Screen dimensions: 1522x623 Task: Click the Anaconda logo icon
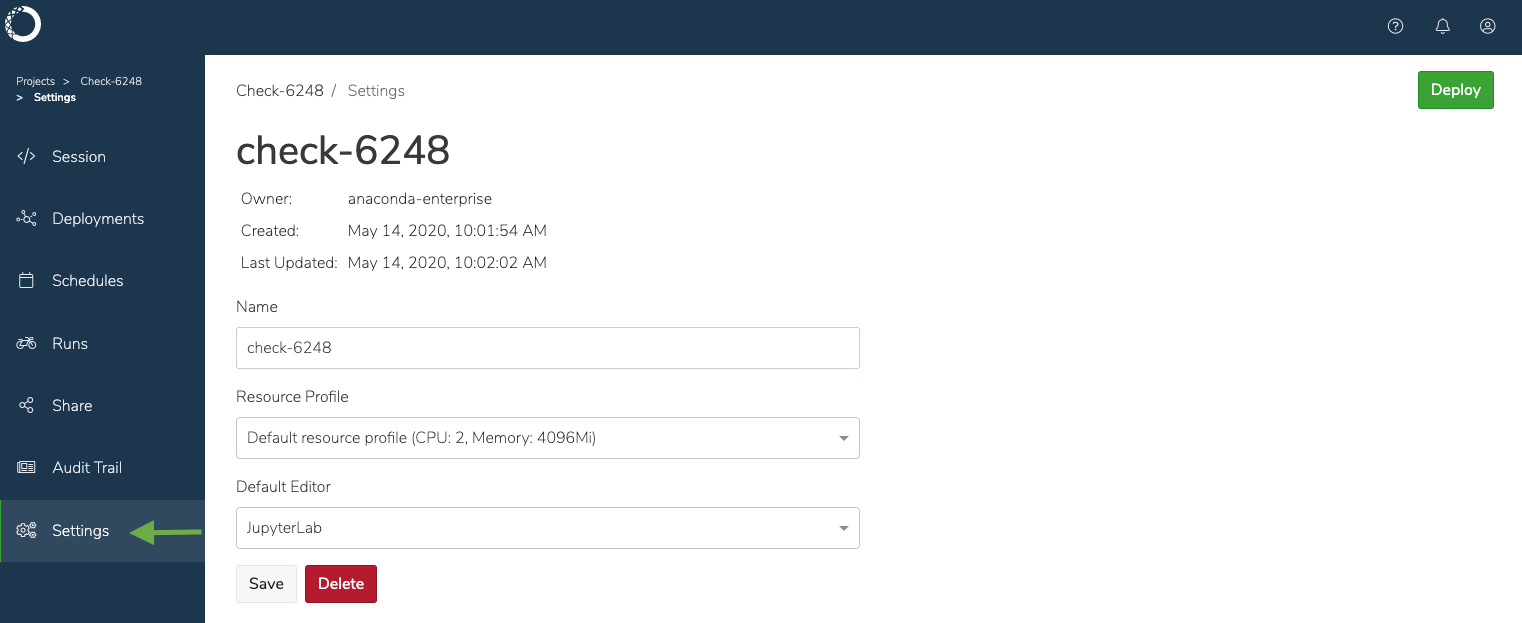(23, 23)
